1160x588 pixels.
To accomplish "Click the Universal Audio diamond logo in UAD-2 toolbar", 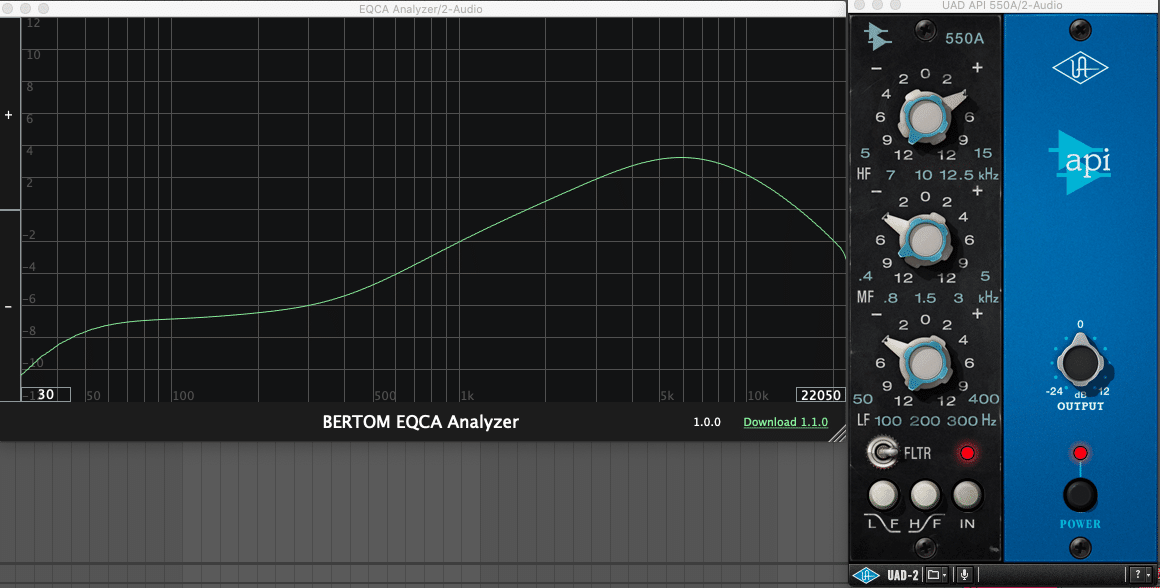I will (866, 575).
